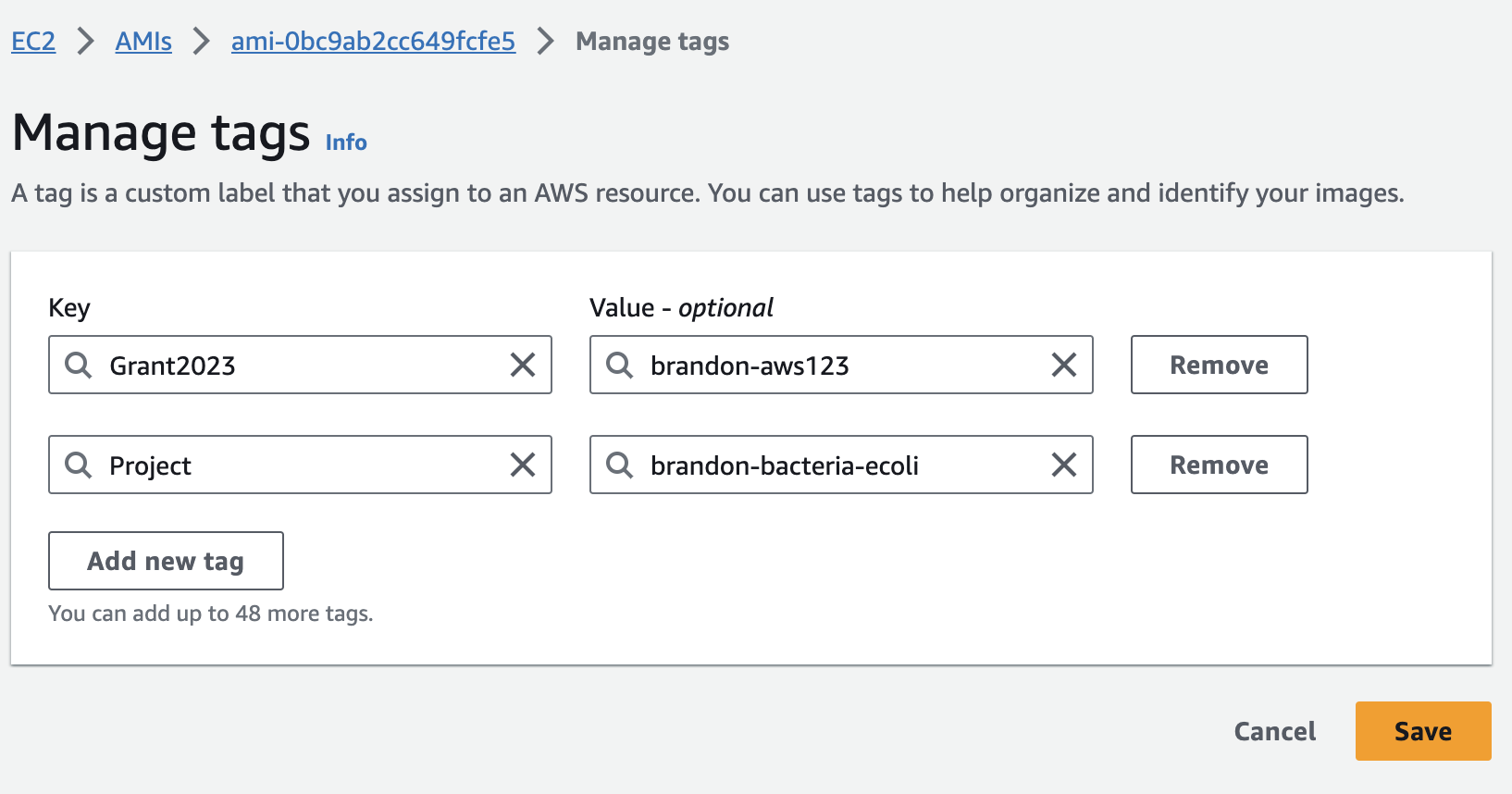Image resolution: width=1512 pixels, height=794 pixels.
Task: Add a new tag
Action: coord(166,561)
